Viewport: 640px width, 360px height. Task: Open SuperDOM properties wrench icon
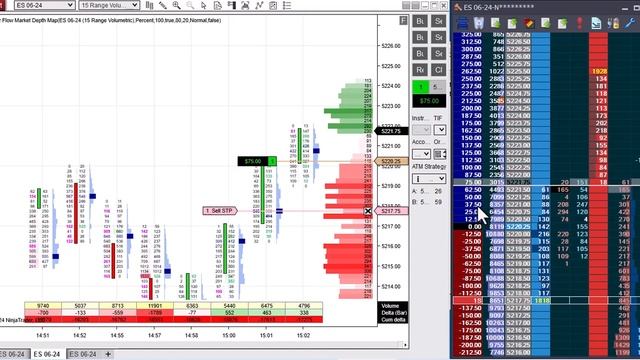tap(630, 23)
